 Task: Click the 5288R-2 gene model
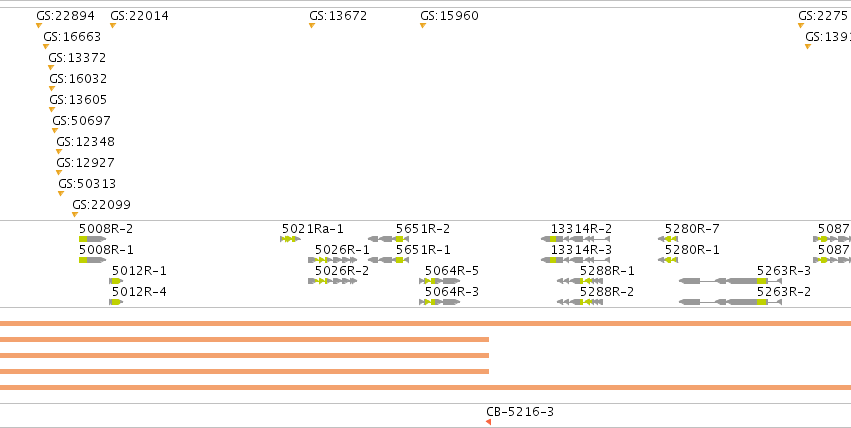point(580,302)
